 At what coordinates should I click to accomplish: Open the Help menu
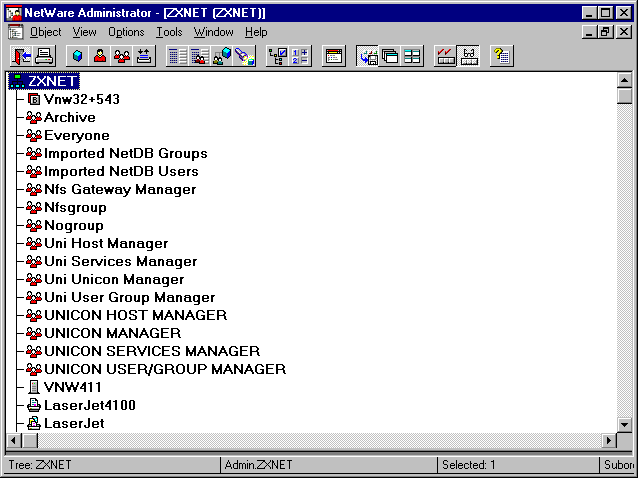tap(256, 32)
